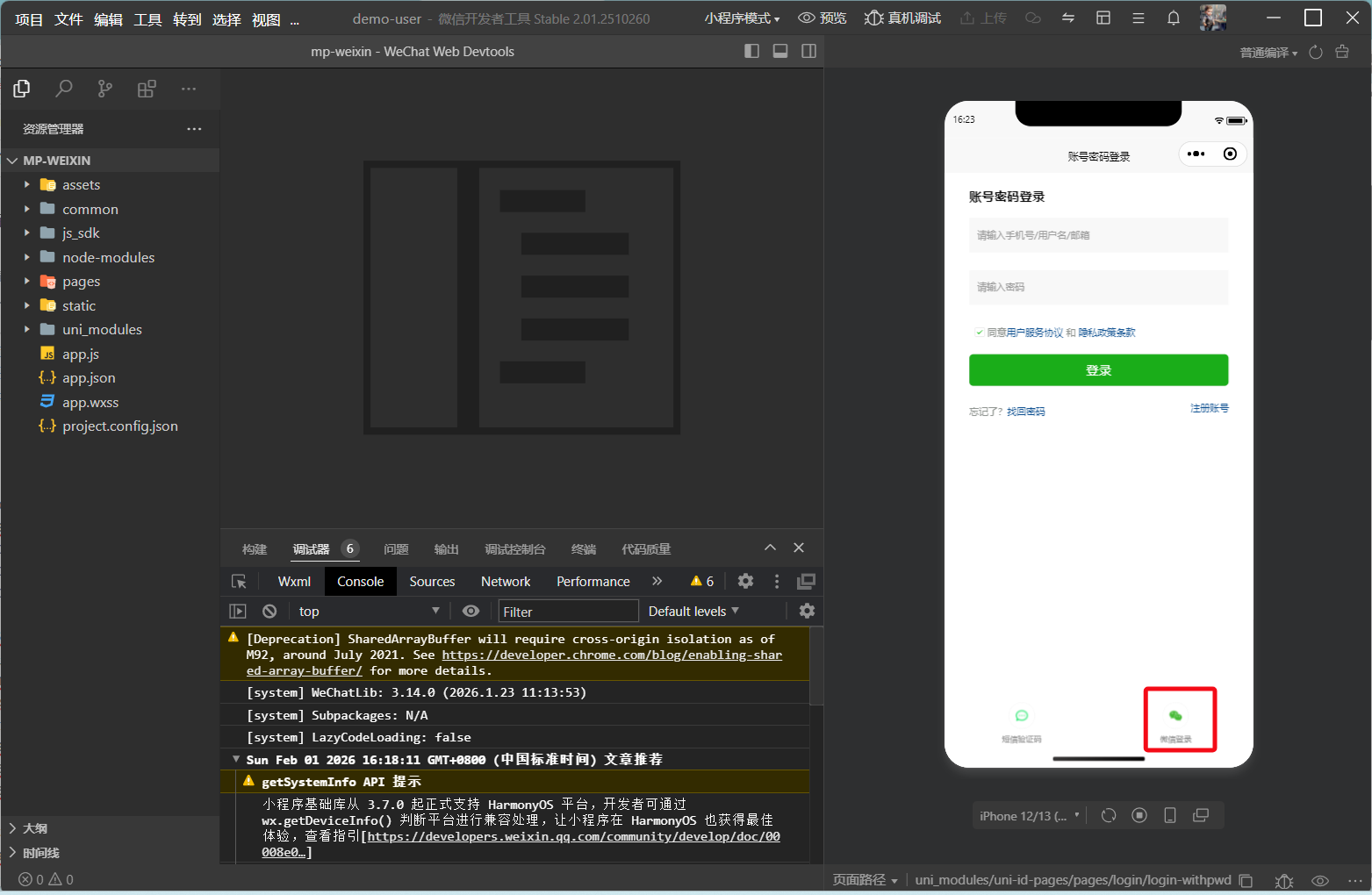This screenshot has height=895, width=1372.
Task: Click the WeChat login icon in simulator
Action: pos(1175,717)
